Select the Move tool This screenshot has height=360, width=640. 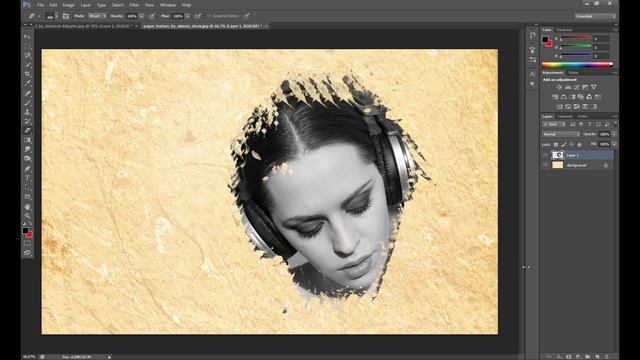coord(28,36)
